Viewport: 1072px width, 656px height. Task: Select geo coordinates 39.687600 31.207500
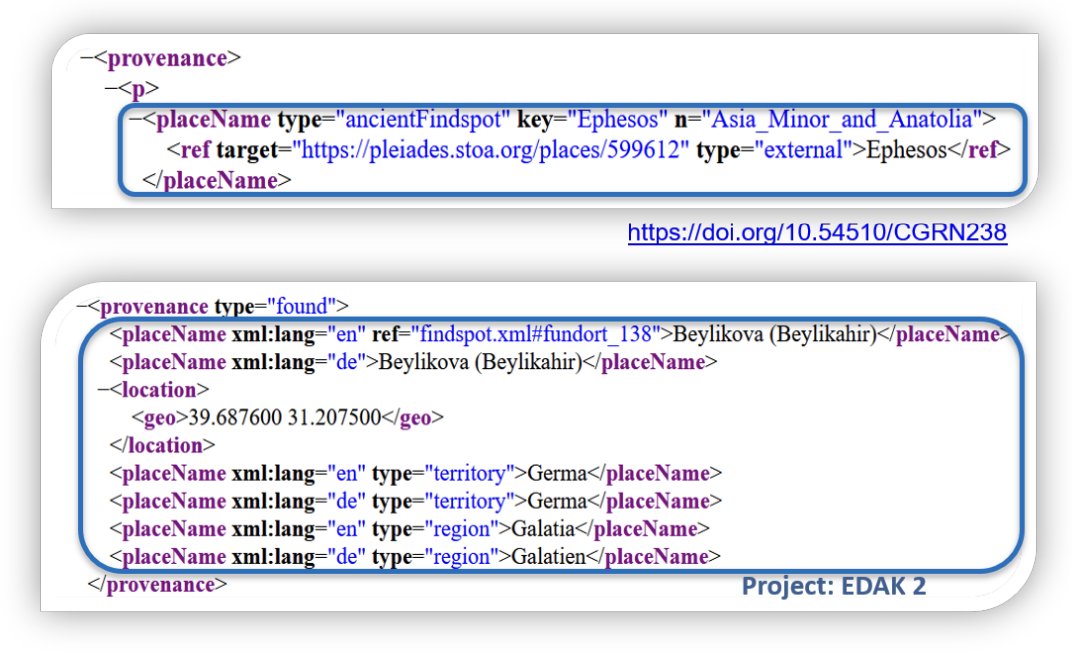pyautogui.click(x=284, y=418)
